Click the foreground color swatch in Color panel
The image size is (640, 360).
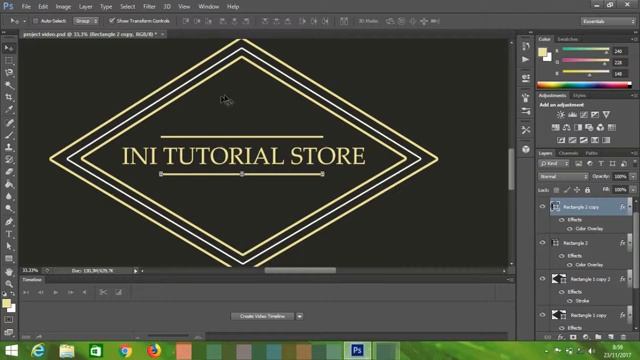pyautogui.click(x=542, y=52)
